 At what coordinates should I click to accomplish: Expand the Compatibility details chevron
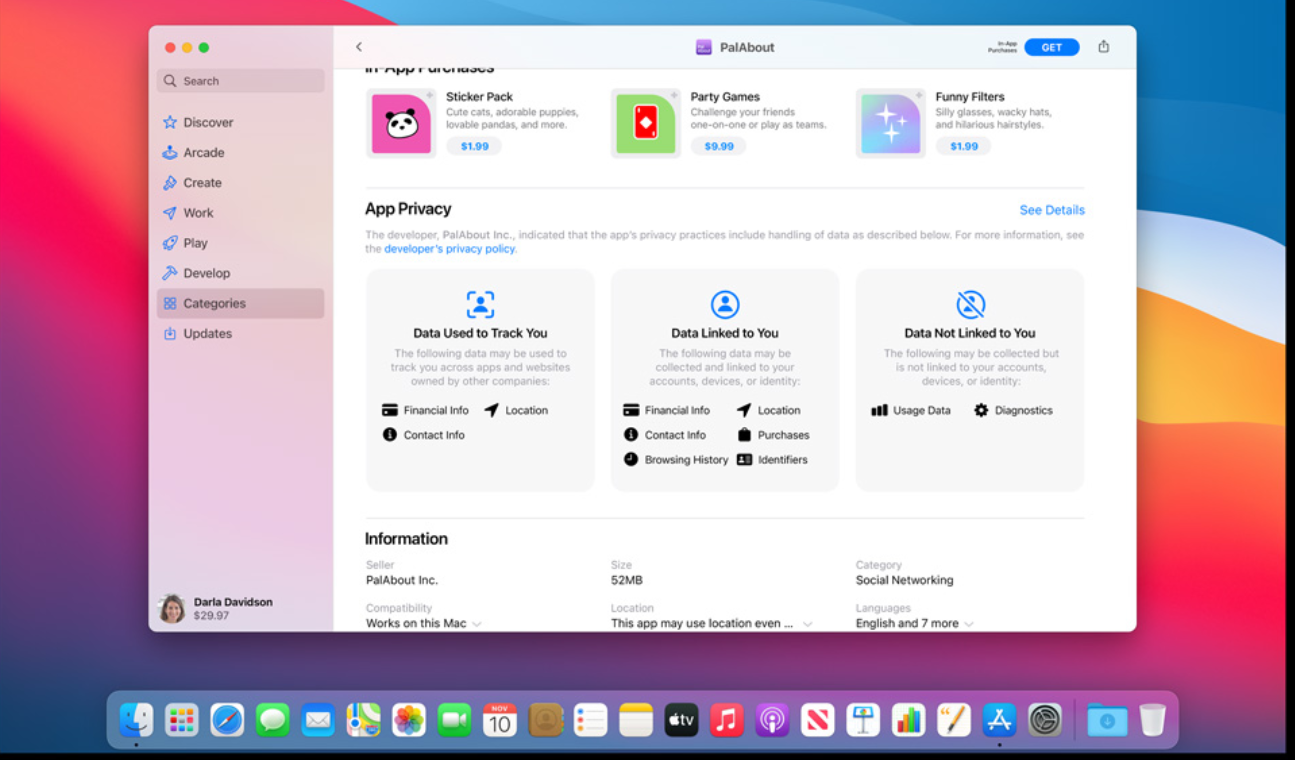(477, 624)
